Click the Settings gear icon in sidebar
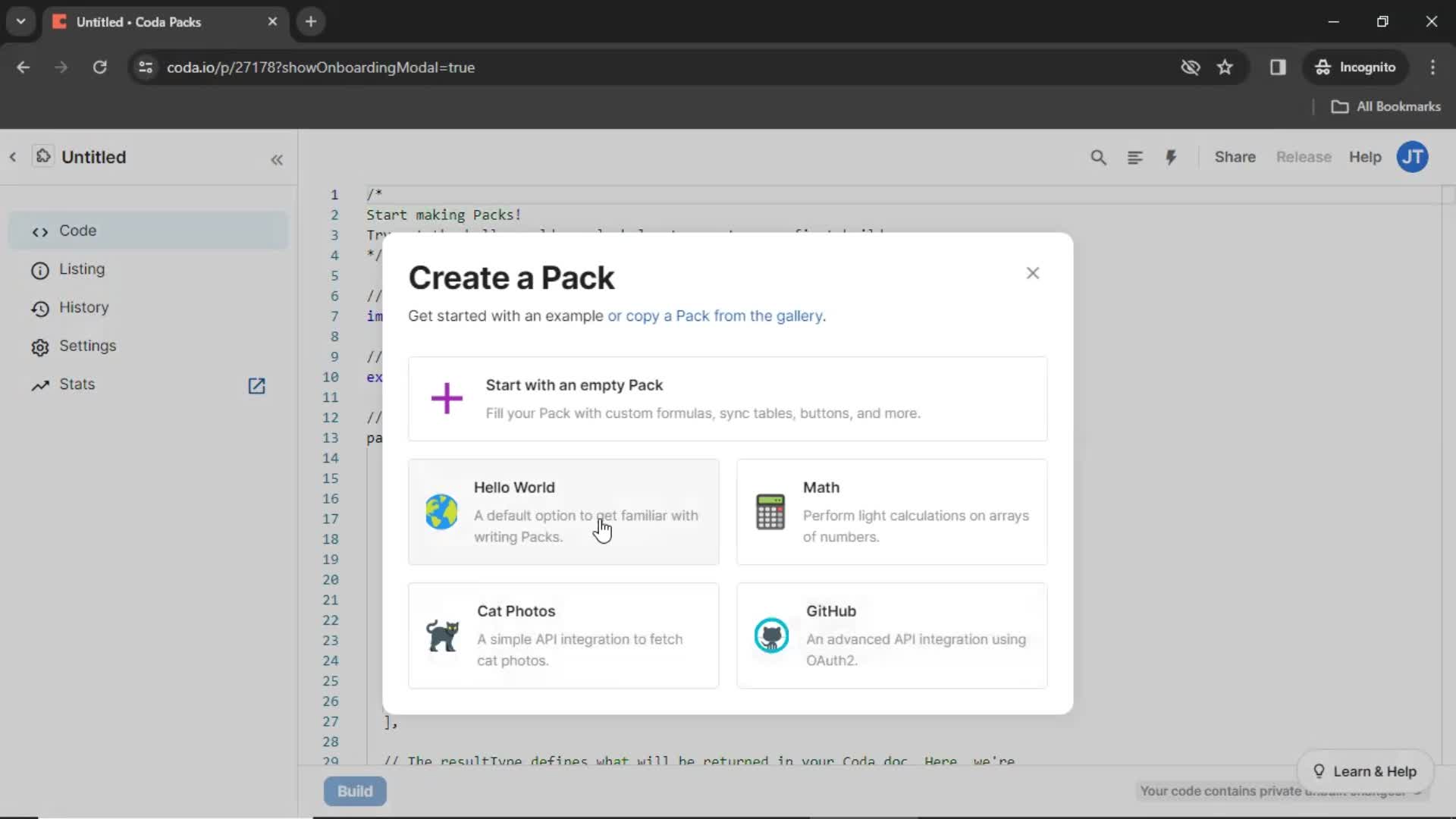Screen dimensions: 1456x819 tap(39, 347)
